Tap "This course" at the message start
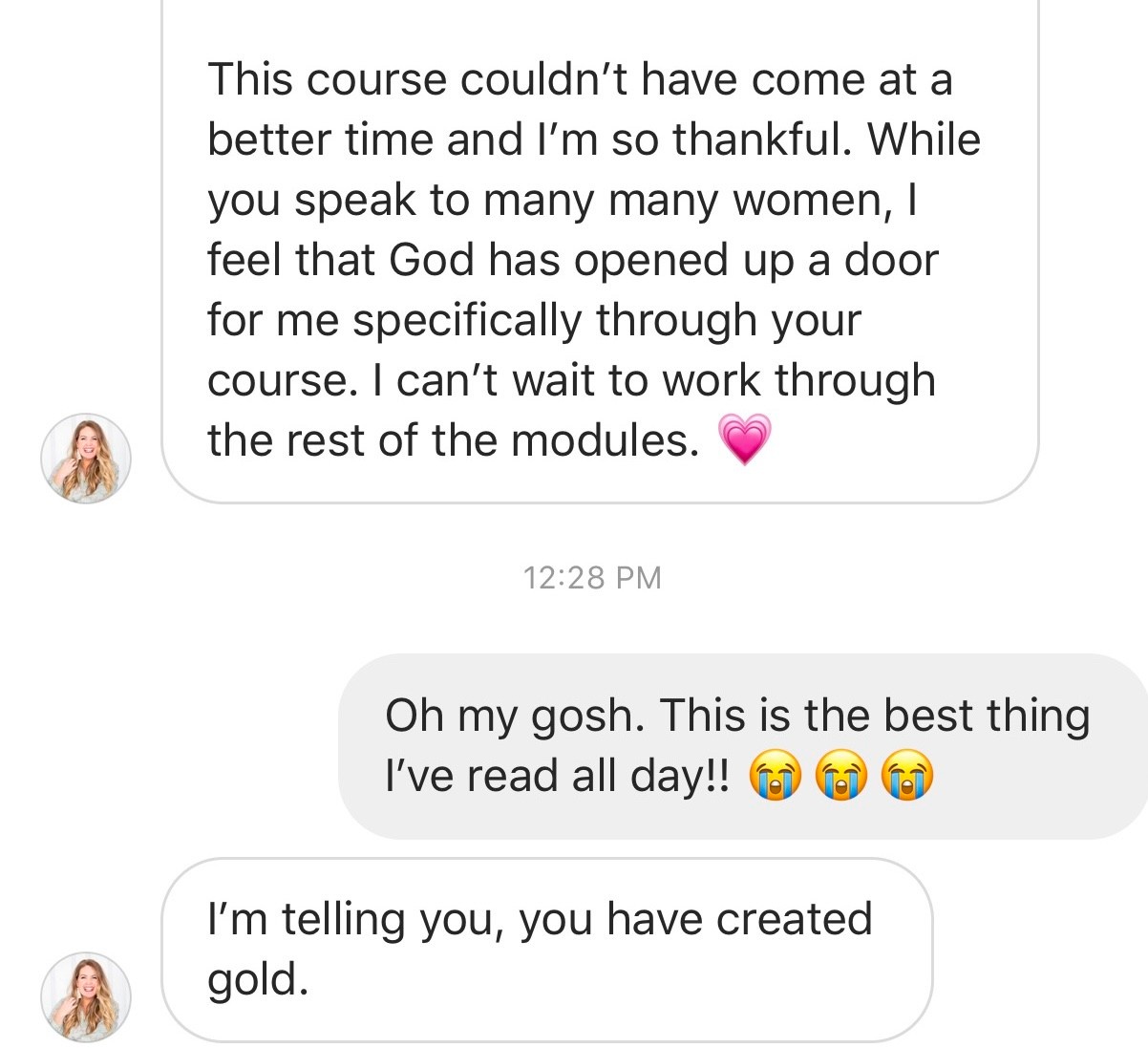The width and height of the screenshot is (1148, 1048). coord(327,79)
